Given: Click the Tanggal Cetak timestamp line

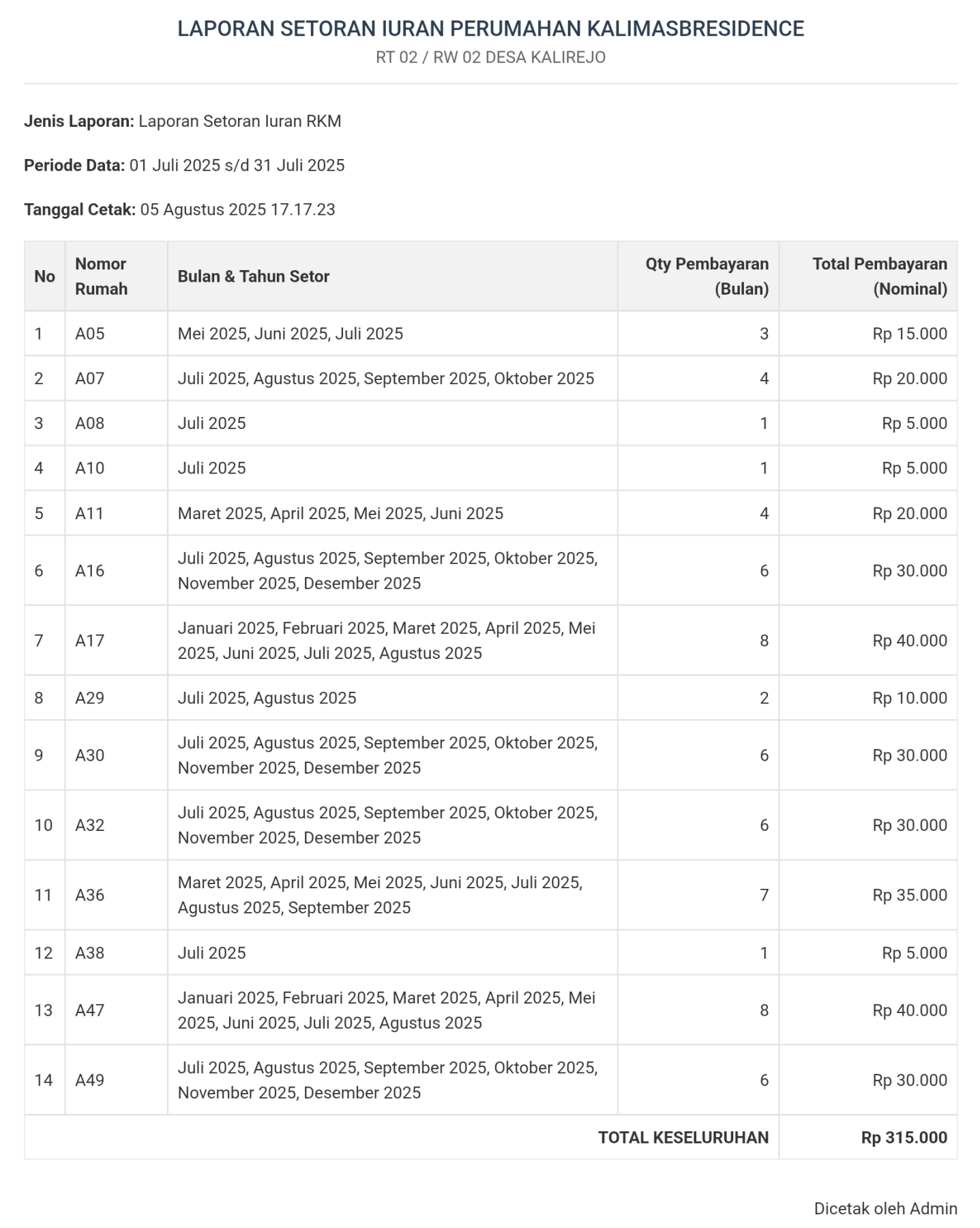Looking at the screenshot, I should [x=179, y=209].
